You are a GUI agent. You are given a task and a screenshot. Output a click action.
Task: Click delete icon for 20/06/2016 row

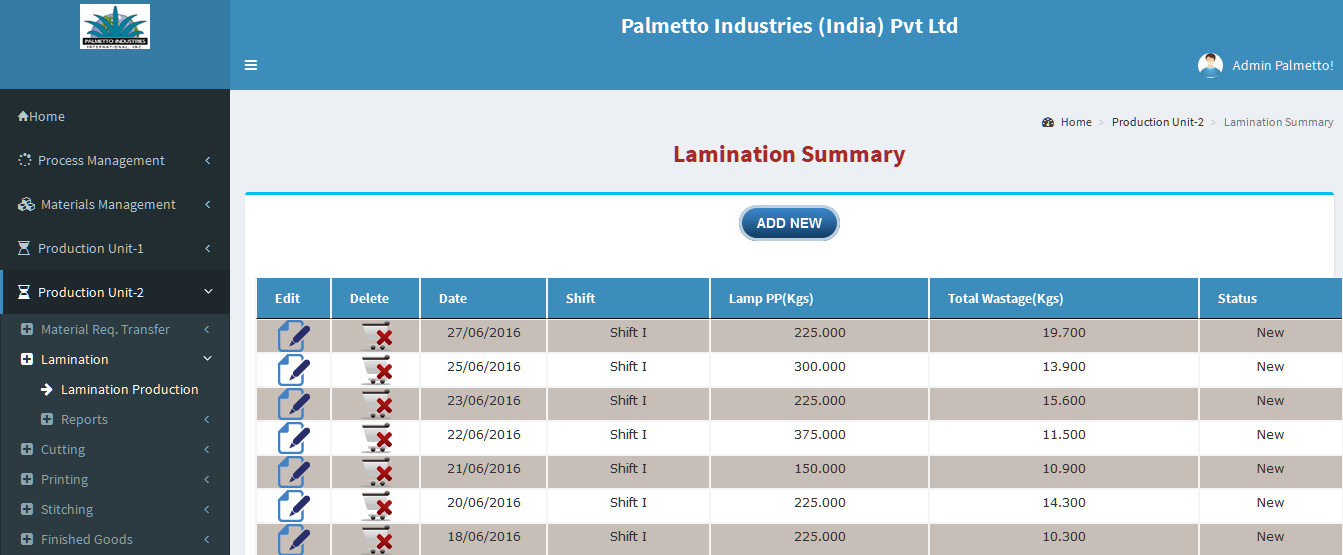coord(376,506)
